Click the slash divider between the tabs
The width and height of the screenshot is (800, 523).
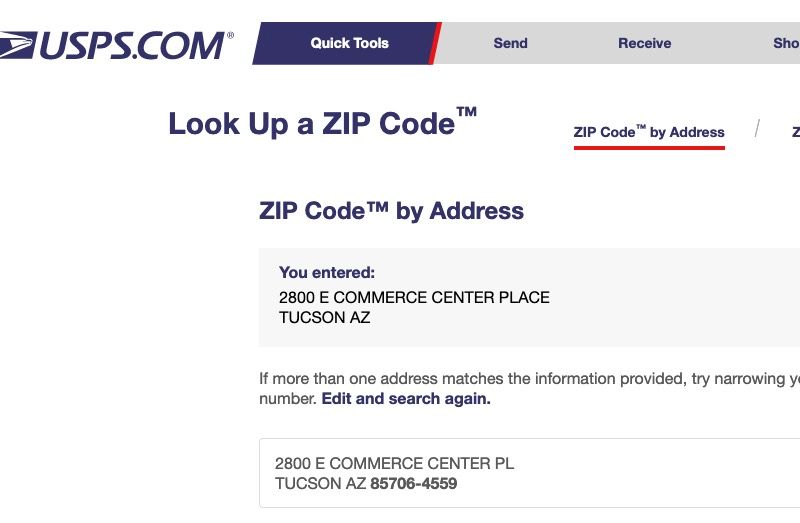[x=757, y=129]
